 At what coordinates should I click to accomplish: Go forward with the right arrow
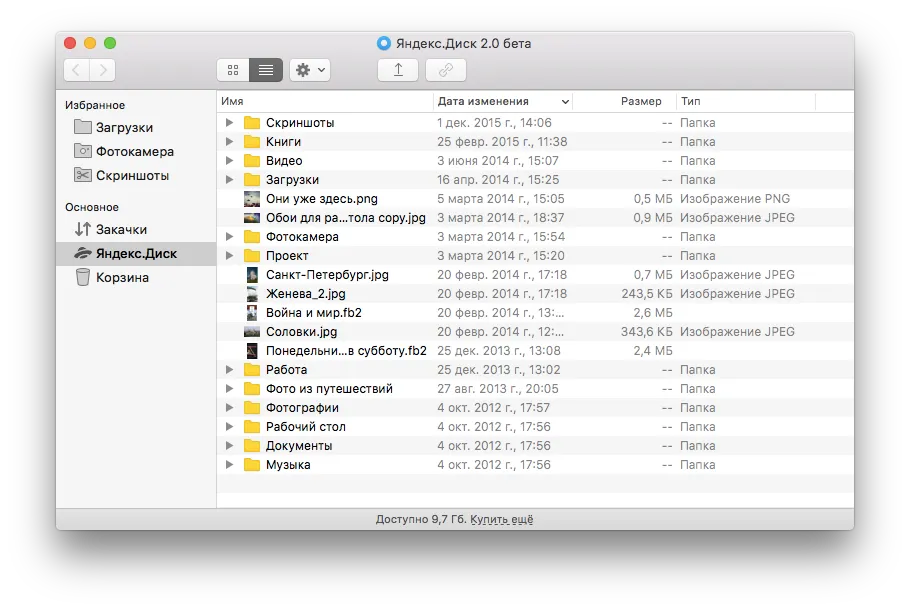[103, 70]
